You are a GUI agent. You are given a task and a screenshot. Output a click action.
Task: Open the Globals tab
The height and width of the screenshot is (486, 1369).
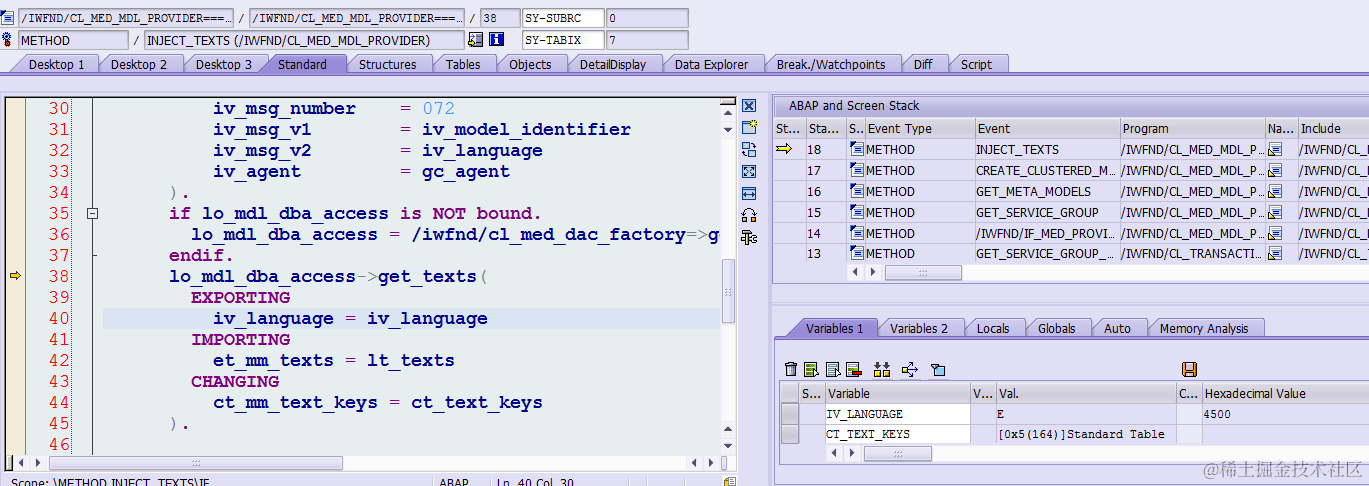[x=1056, y=328]
